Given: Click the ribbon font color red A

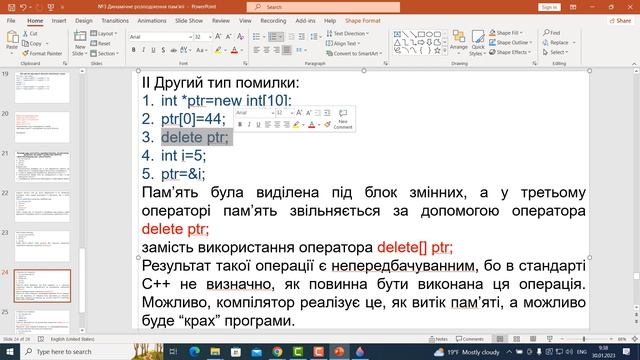Looking at the screenshot, I should coord(234,50).
